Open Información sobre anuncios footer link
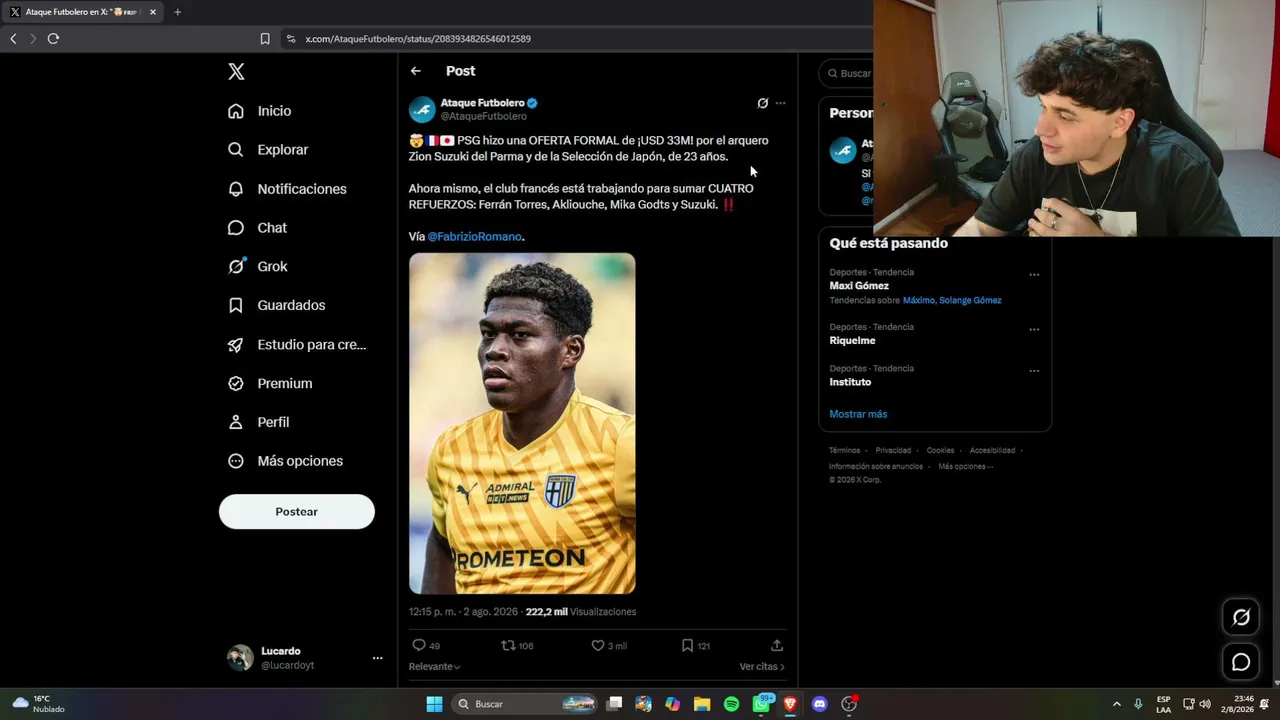Screen dimensions: 1280x720 [x=876, y=467]
